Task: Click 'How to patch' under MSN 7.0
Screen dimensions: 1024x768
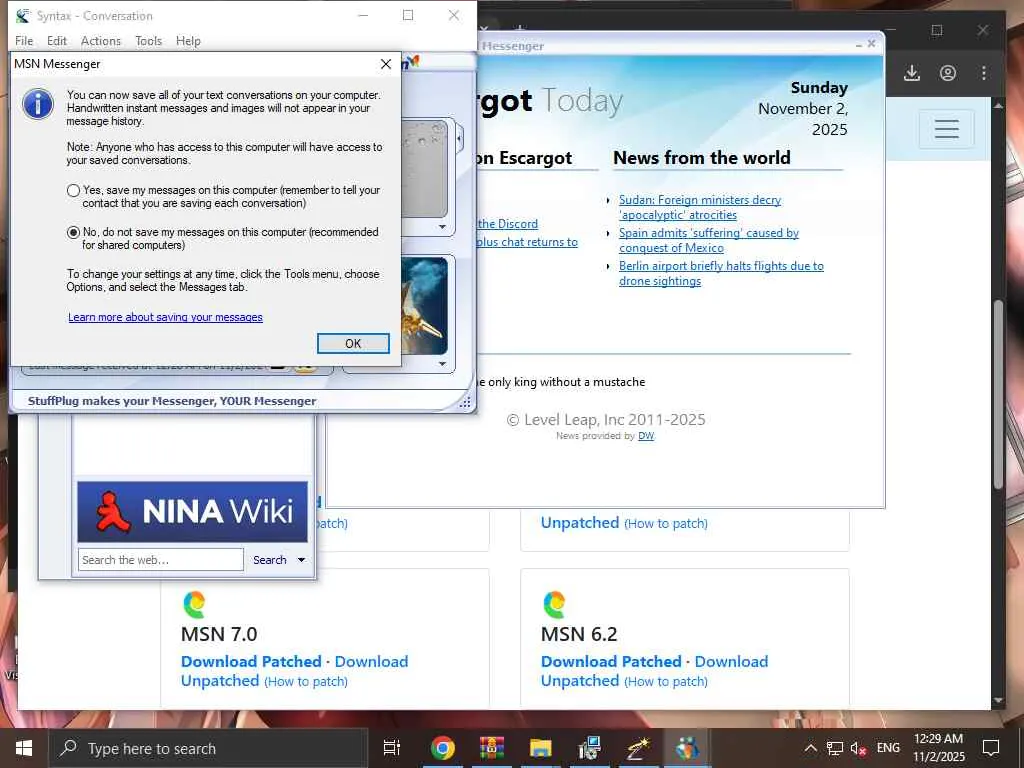Action: pos(306,682)
